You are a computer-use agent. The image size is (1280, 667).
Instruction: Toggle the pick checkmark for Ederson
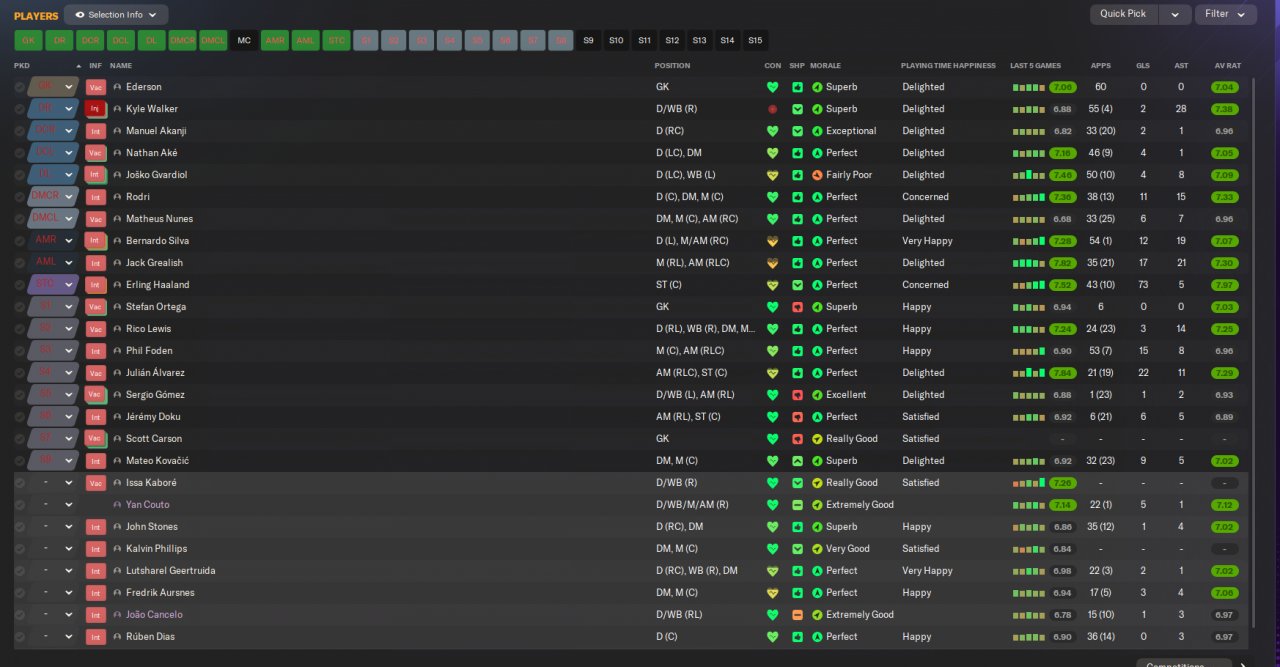tap(20, 87)
